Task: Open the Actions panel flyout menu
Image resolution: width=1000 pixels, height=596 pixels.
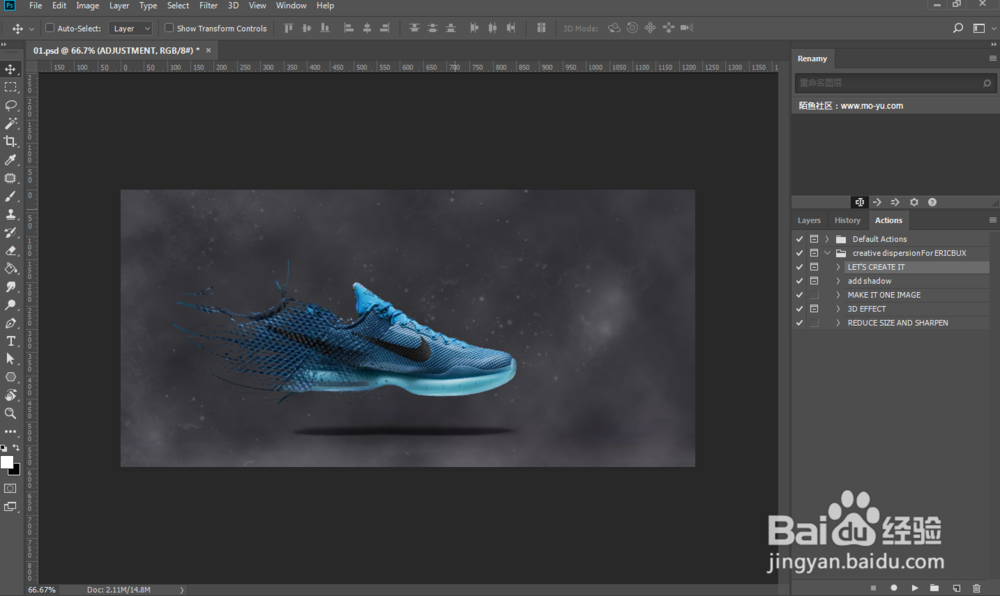Action: [x=992, y=220]
